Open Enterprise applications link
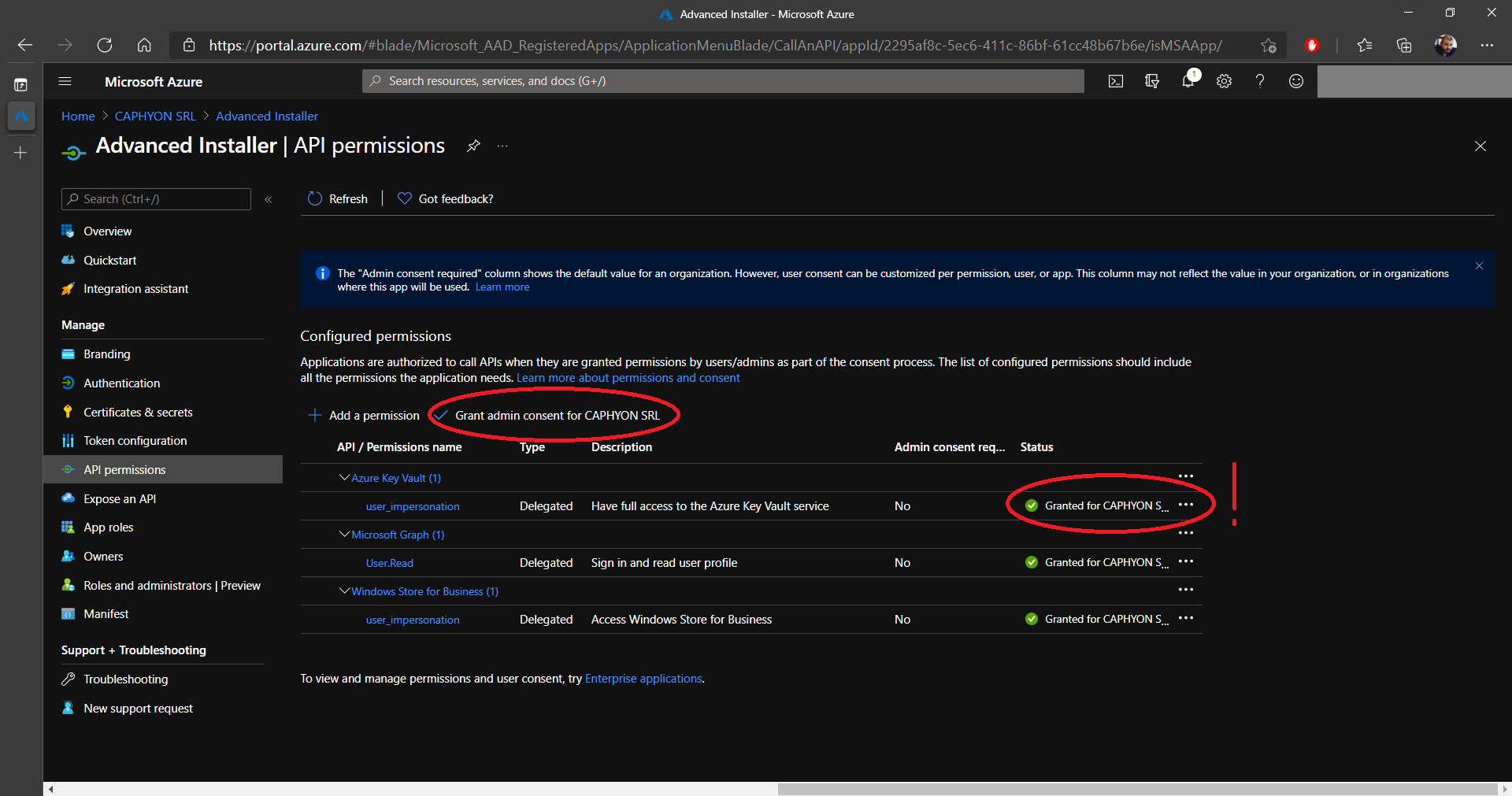1512x796 pixels. point(643,679)
